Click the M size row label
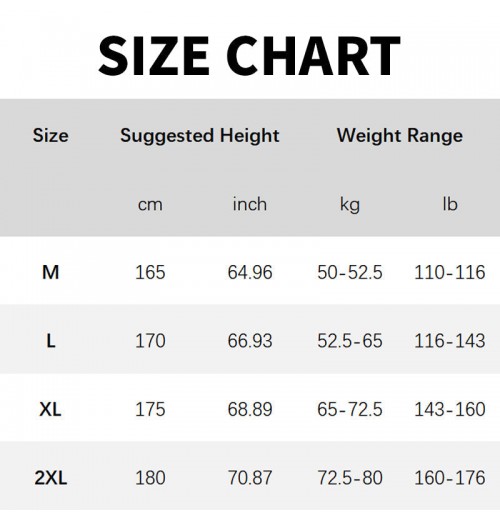500x520 pixels. [51, 272]
